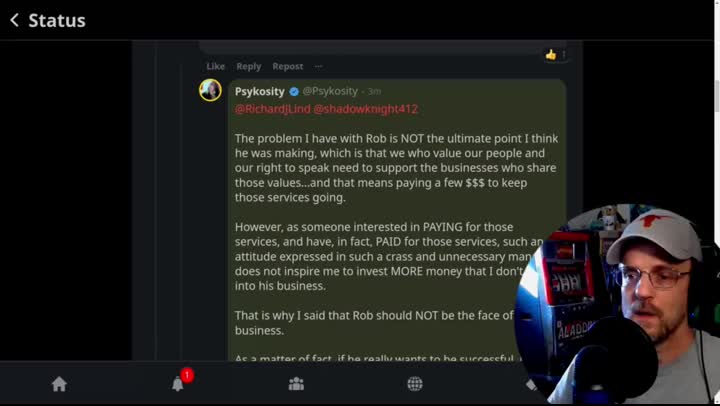Open the @shadowknight412 mention link
Image resolution: width=720 pixels, height=406 pixels.
(366, 108)
